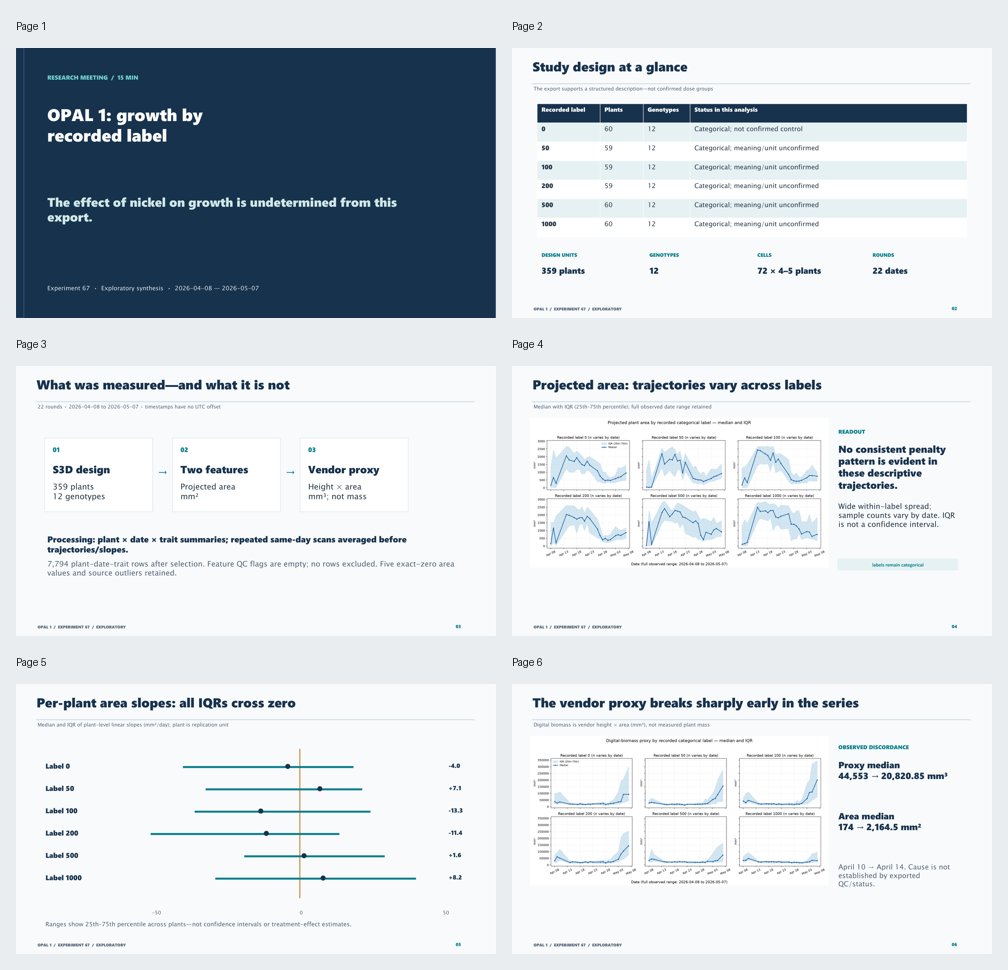Click the median dot on the Label 0 range
The height and width of the screenshot is (970, 1008).
pyautogui.click(x=287, y=766)
